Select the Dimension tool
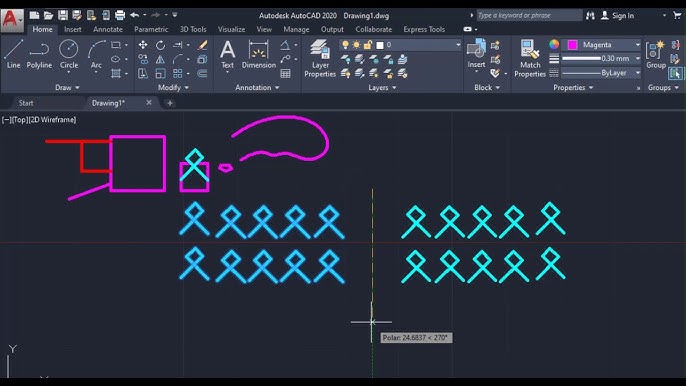686x386 pixels. tap(259, 54)
